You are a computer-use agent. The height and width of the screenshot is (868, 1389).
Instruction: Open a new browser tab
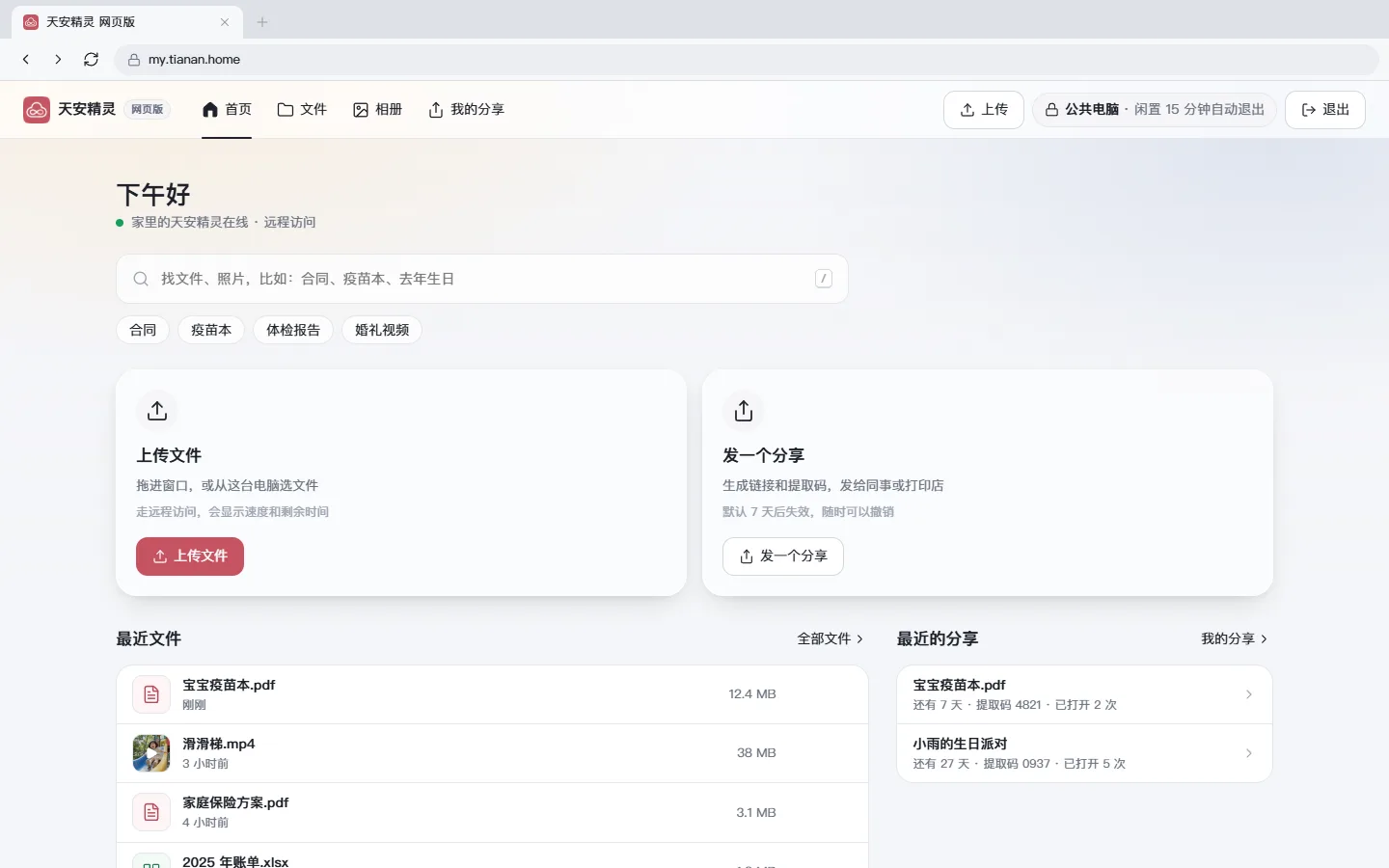click(x=262, y=21)
